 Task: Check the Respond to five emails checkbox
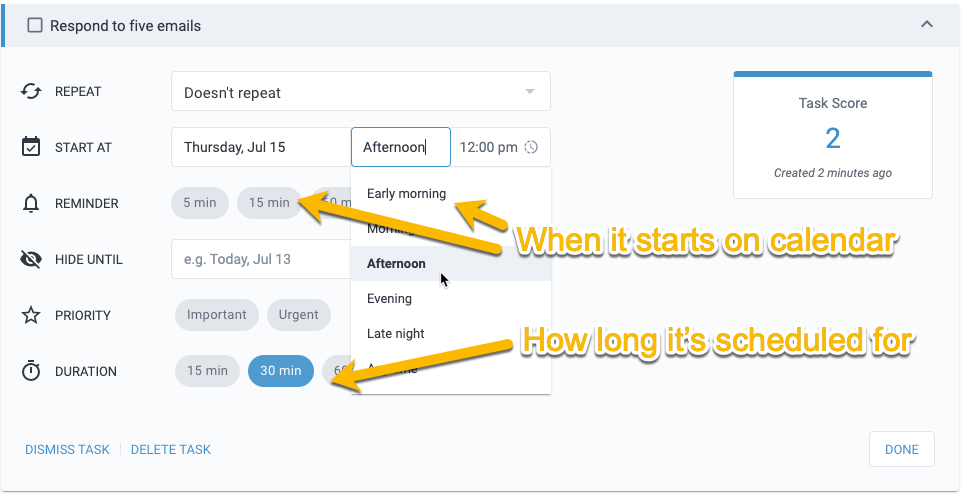coord(35,25)
